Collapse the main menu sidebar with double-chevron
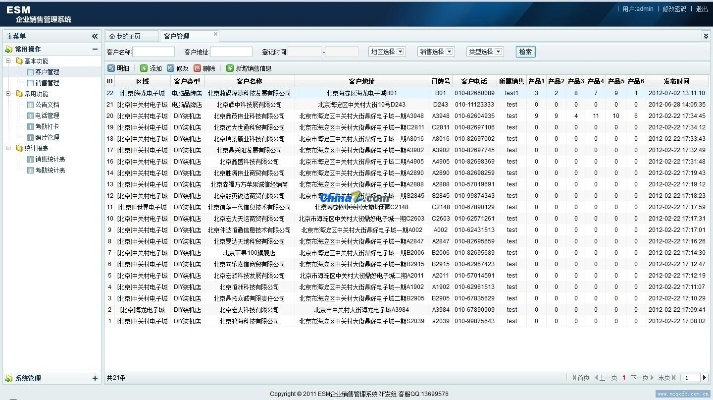The width and height of the screenshot is (713, 400). tap(95, 36)
